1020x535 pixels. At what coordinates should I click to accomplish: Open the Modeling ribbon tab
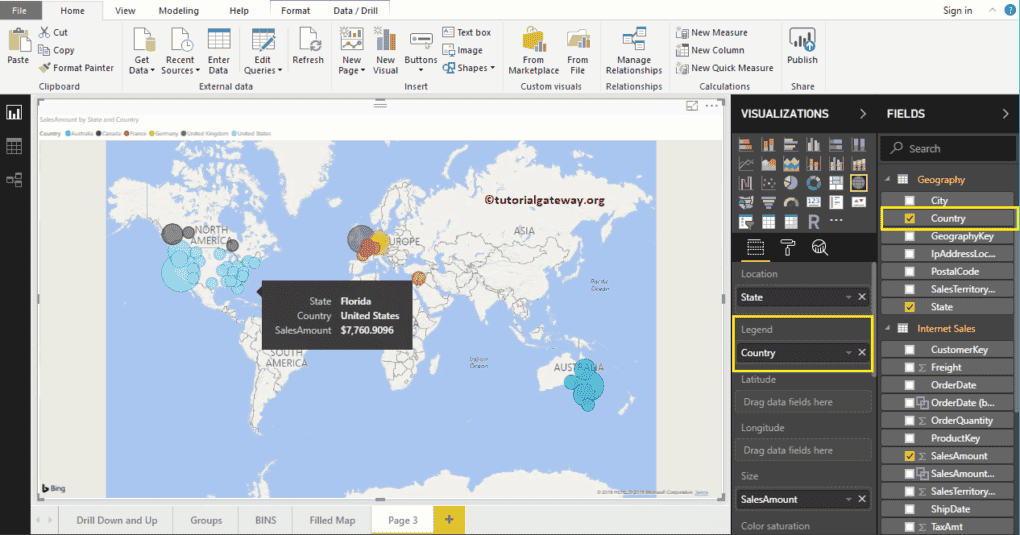coord(178,10)
